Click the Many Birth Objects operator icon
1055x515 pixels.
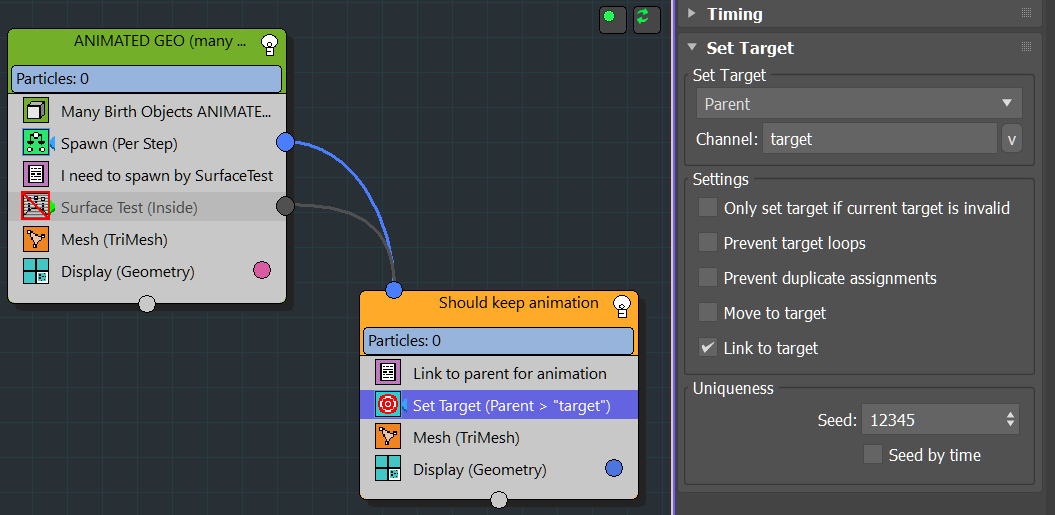click(36, 112)
